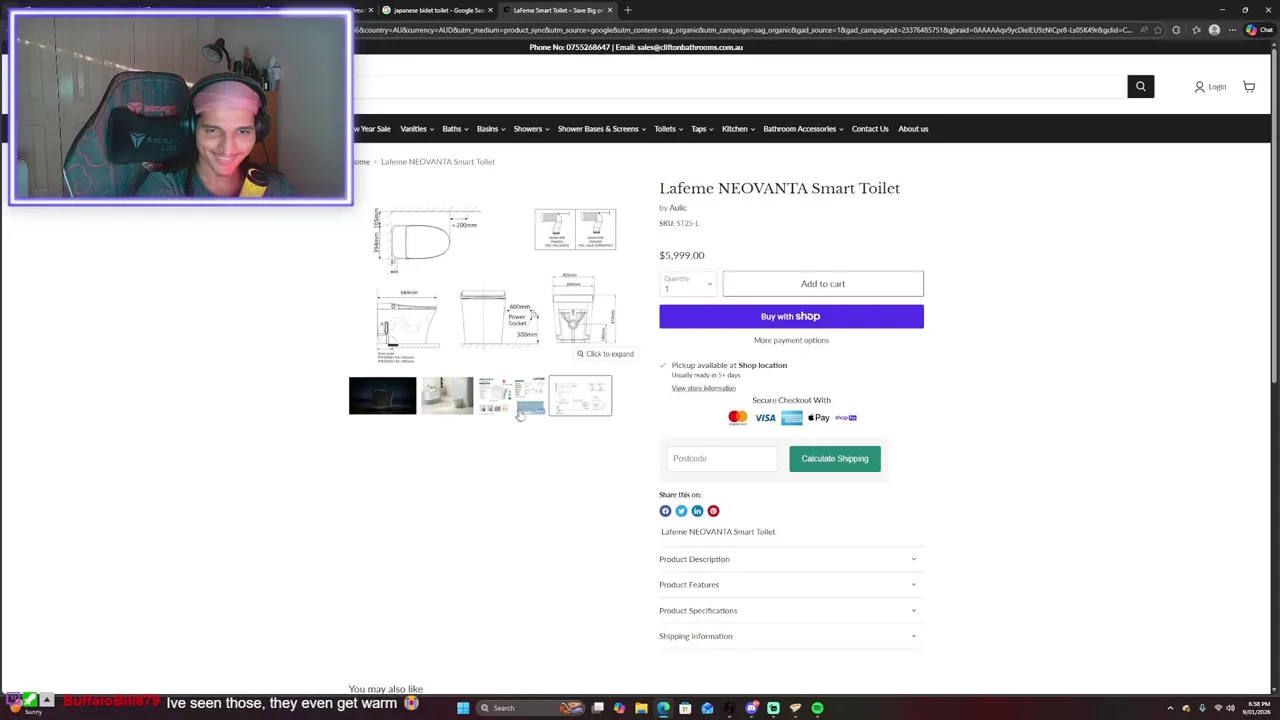Image resolution: width=1280 pixels, height=720 pixels.
Task: Expand the Product Description section
Action: click(x=790, y=559)
